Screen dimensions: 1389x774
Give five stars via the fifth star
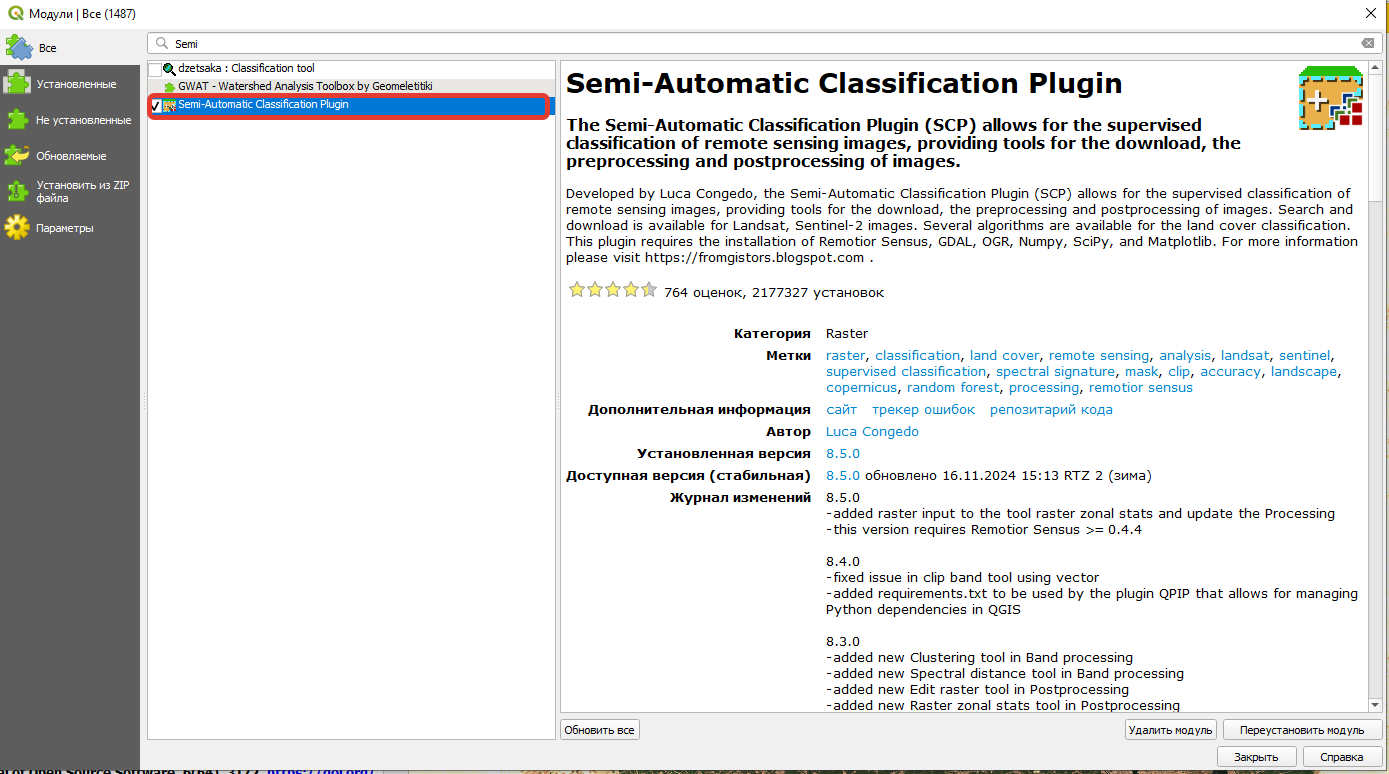[x=649, y=291]
